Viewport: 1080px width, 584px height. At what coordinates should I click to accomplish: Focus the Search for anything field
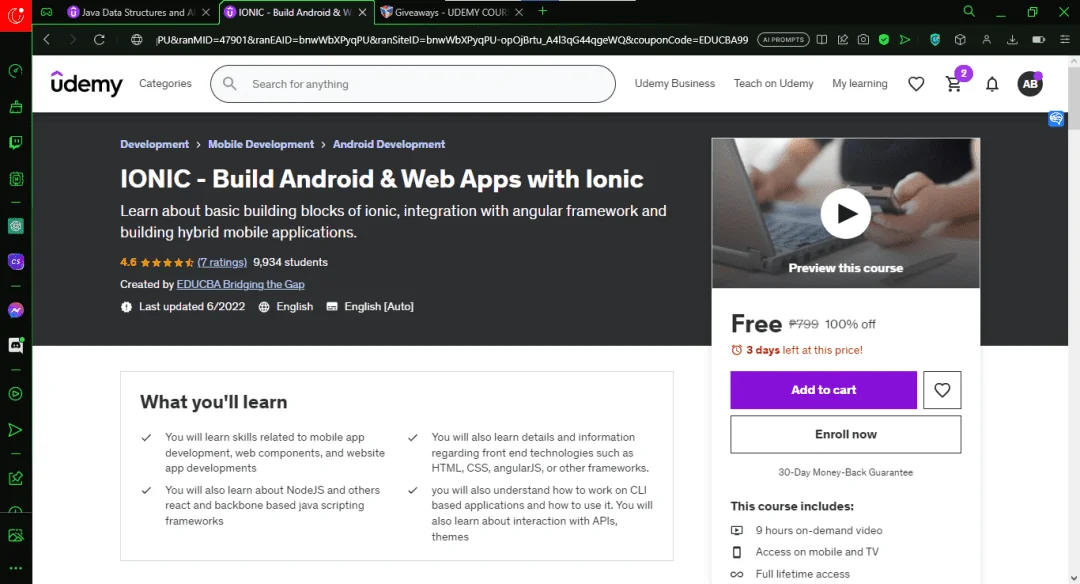[413, 84]
